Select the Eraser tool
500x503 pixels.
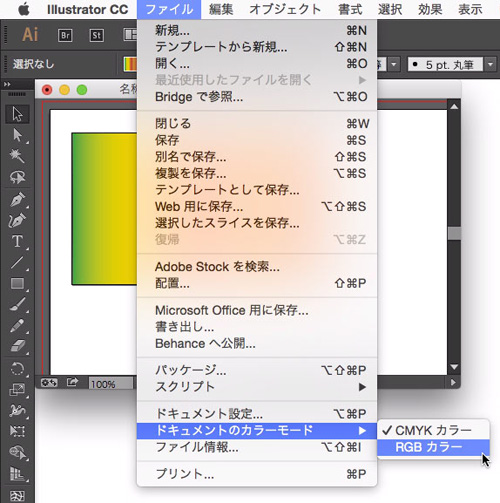coord(17,346)
